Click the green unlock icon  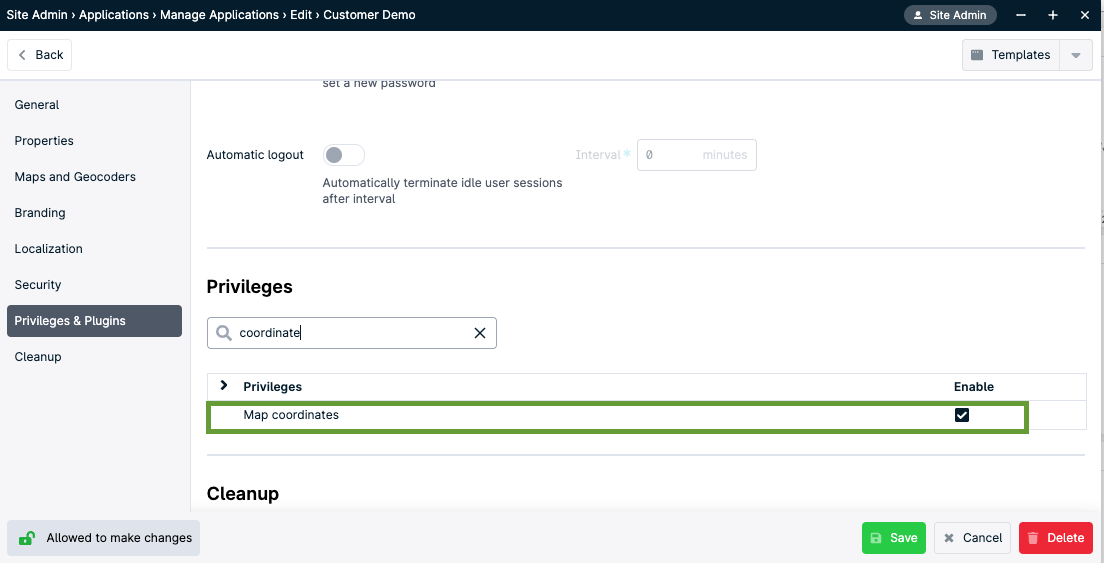click(27, 538)
